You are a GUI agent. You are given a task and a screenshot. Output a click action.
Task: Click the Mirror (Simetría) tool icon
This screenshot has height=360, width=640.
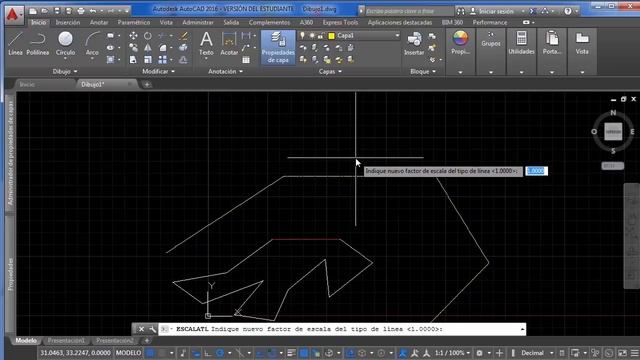(148, 48)
